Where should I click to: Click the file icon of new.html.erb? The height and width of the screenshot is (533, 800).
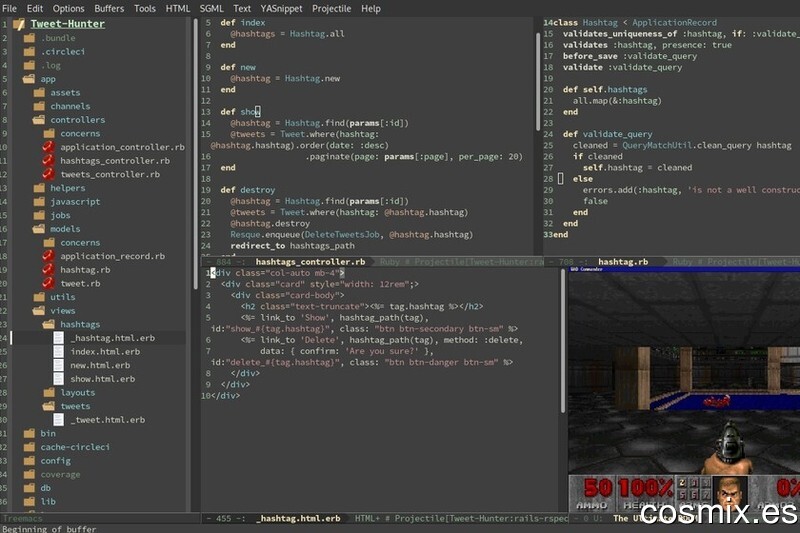(59, 365)
